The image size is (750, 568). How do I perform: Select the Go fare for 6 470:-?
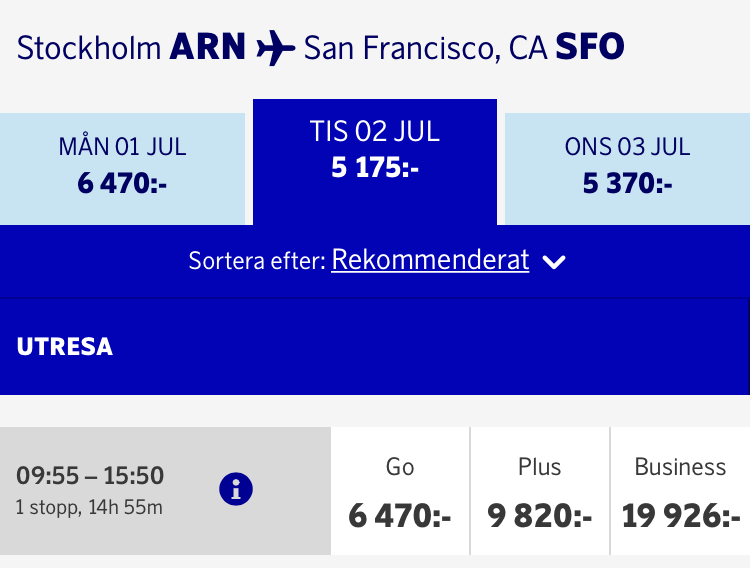tap(400, 492)
